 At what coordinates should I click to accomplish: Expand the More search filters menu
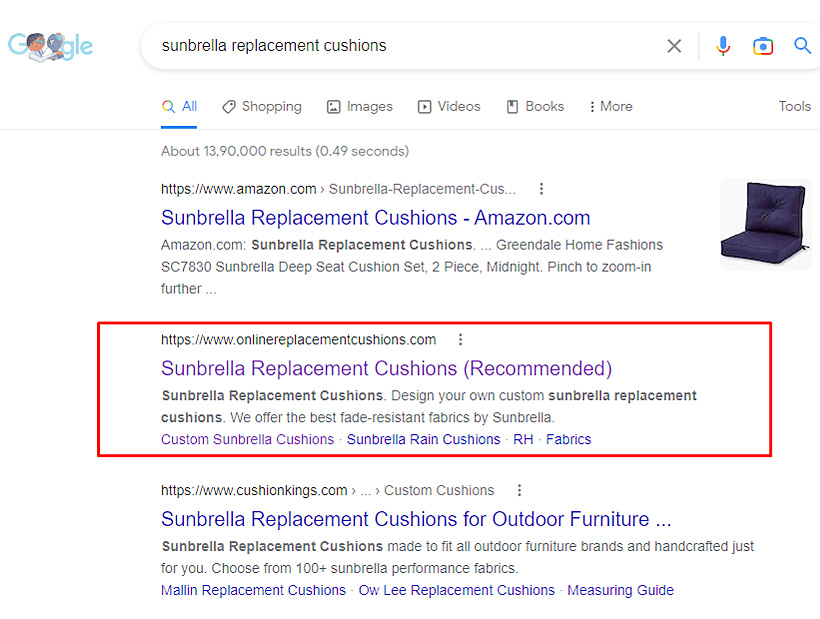(x=611, y=107)
